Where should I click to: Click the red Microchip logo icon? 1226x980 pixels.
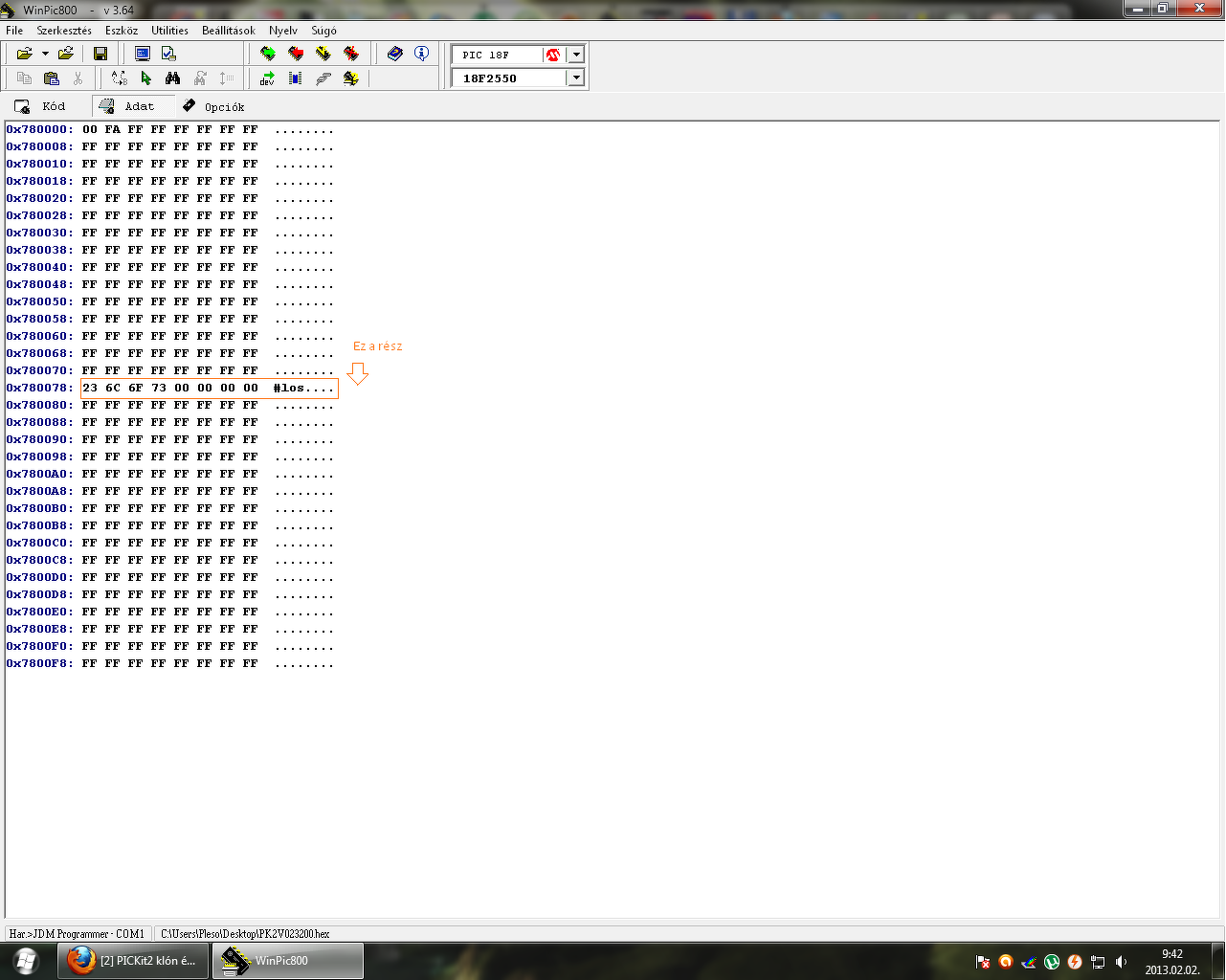(552, 55)
